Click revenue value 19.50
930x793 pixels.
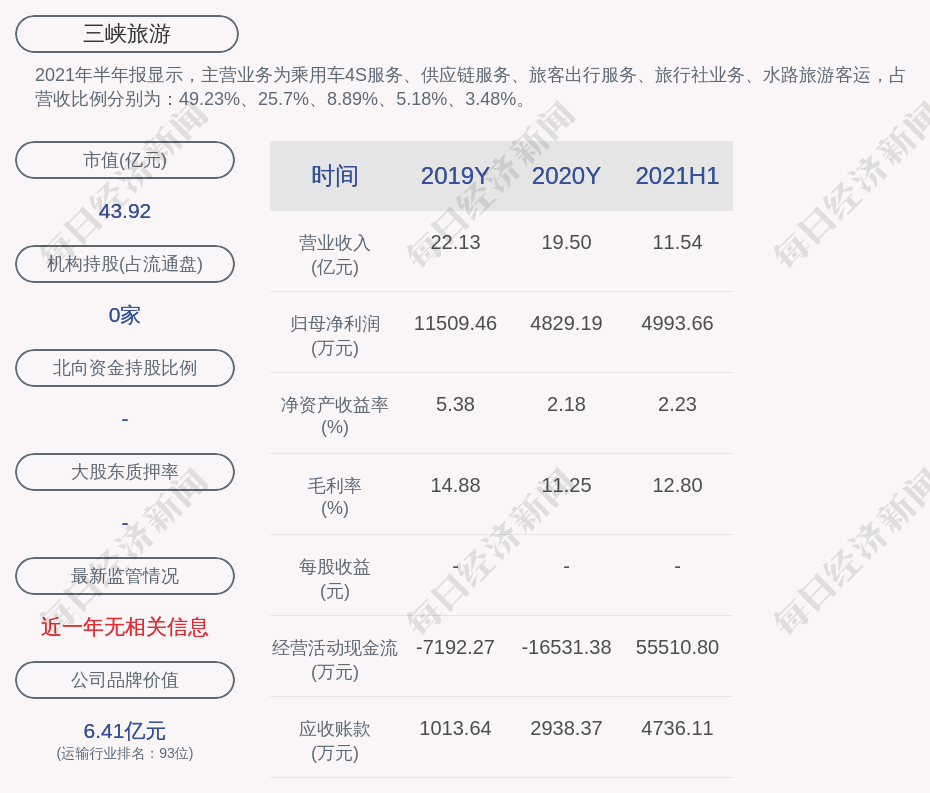tap(566, 243)
